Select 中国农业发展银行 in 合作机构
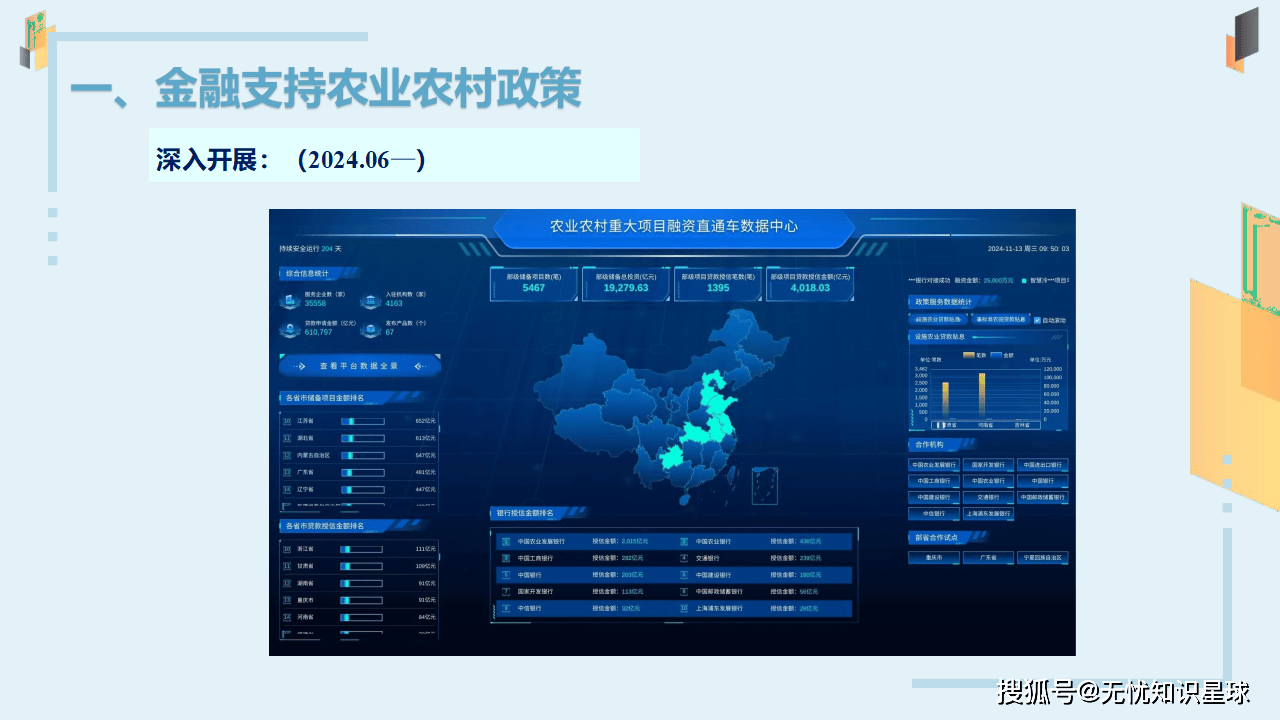The image size is (1280, 720). tap(934, 465)
